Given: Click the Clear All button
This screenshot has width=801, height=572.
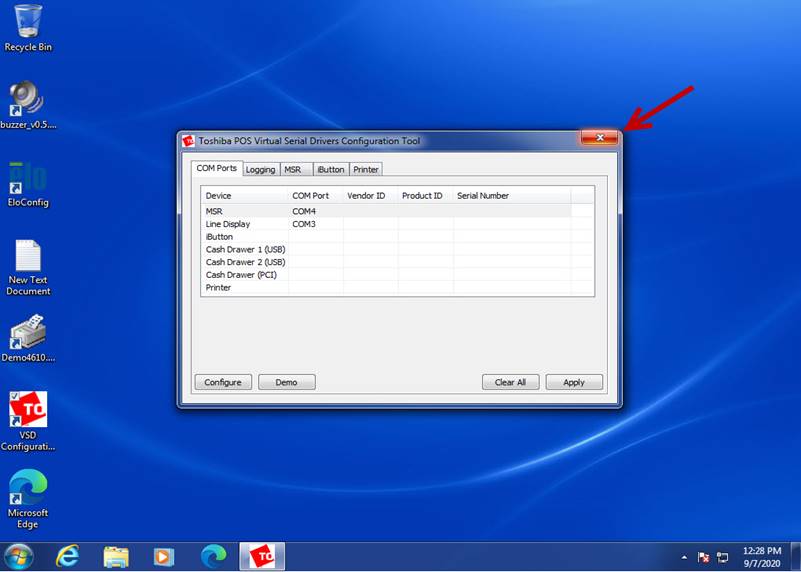Looking at the screenshot, I should pyautogui.click(x=510, y=382).
